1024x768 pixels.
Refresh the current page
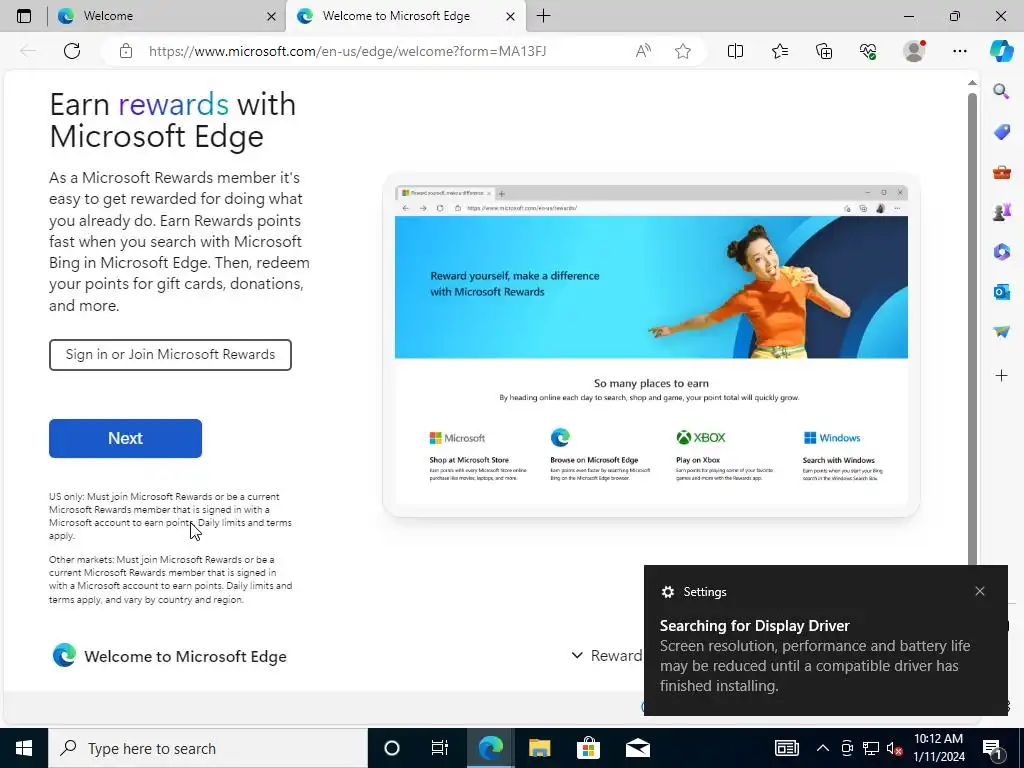[72, 51]
